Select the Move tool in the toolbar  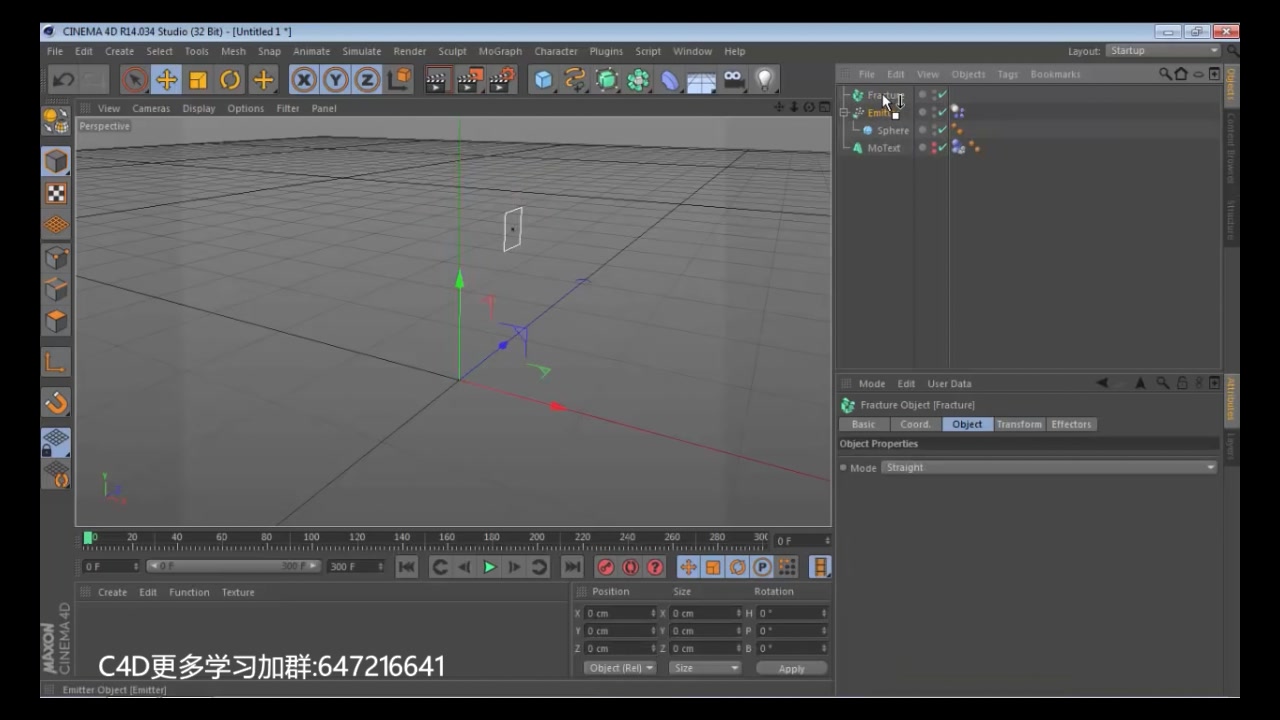(x=166, y=79)
